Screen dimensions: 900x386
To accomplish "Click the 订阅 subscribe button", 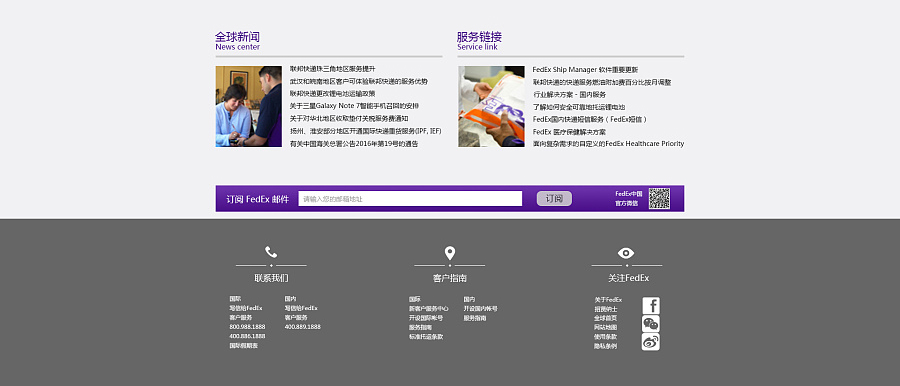I will click(554, 199).
